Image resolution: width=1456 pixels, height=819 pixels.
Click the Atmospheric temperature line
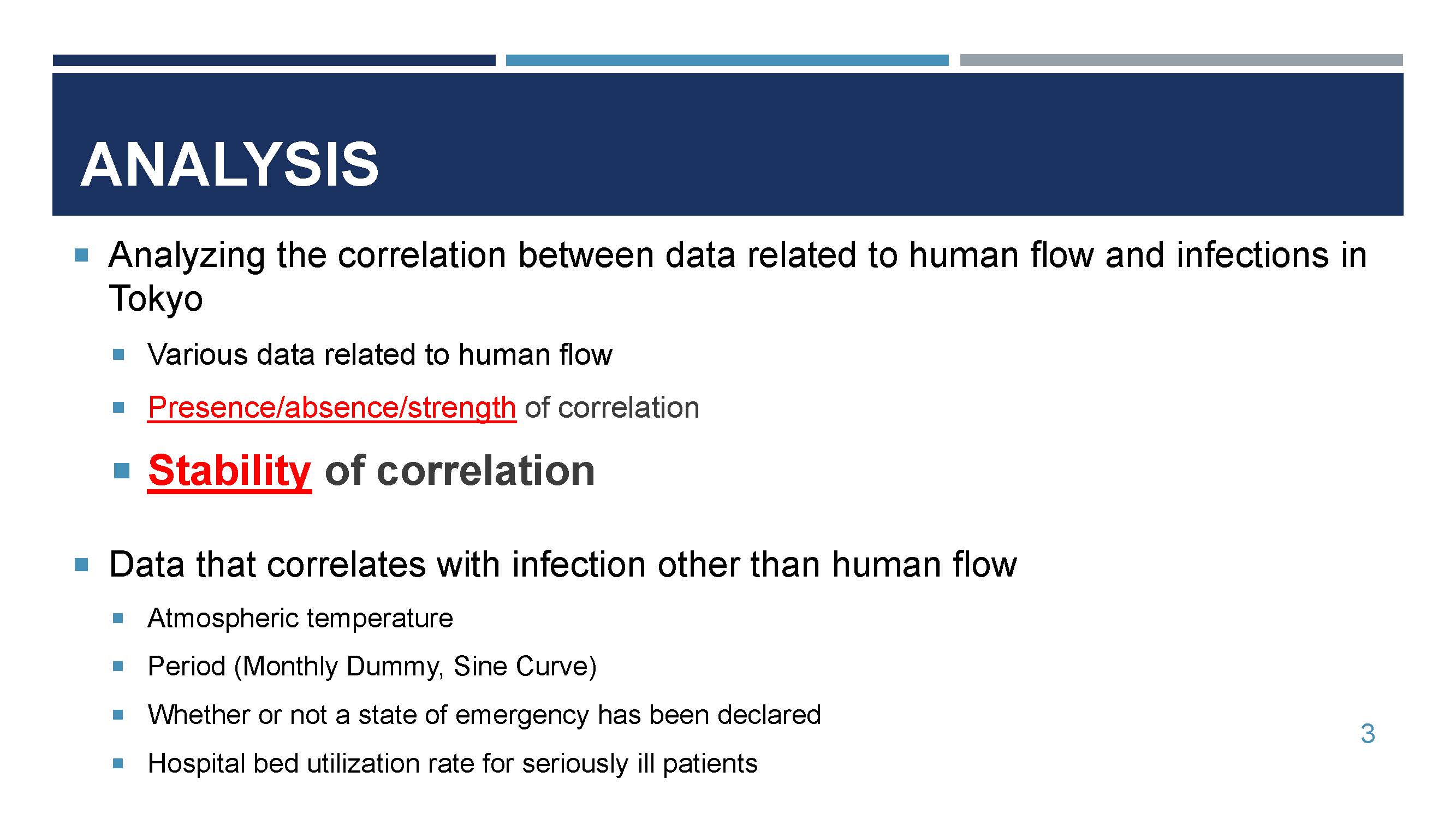(x=300, y=619)
